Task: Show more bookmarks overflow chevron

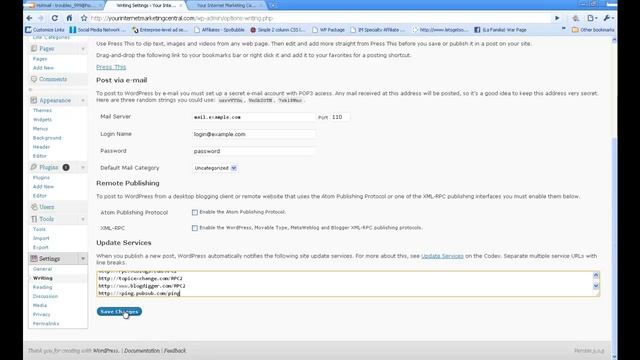Action: pos(564,29)
